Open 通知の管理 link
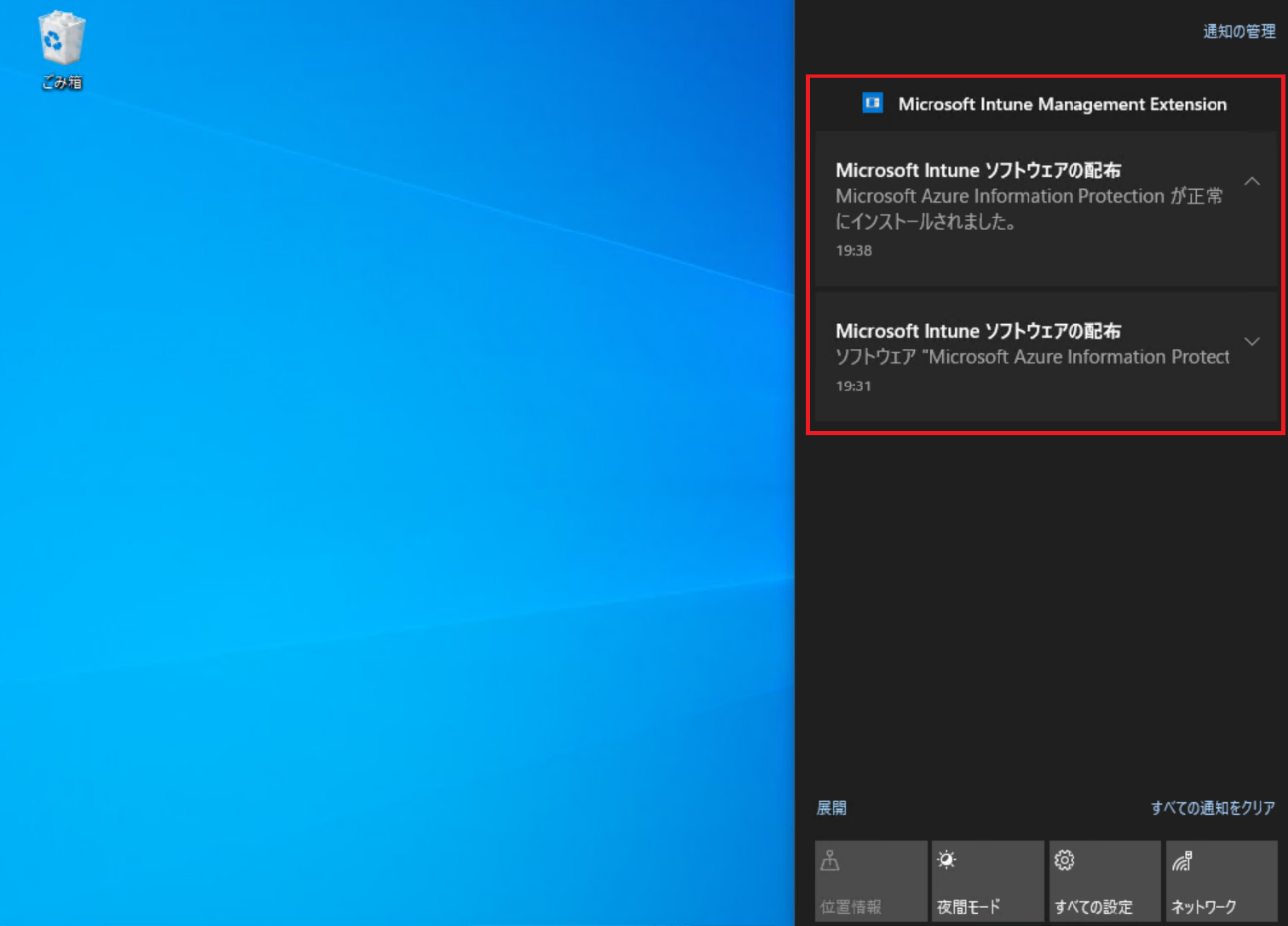 [x=1238, y=31]
